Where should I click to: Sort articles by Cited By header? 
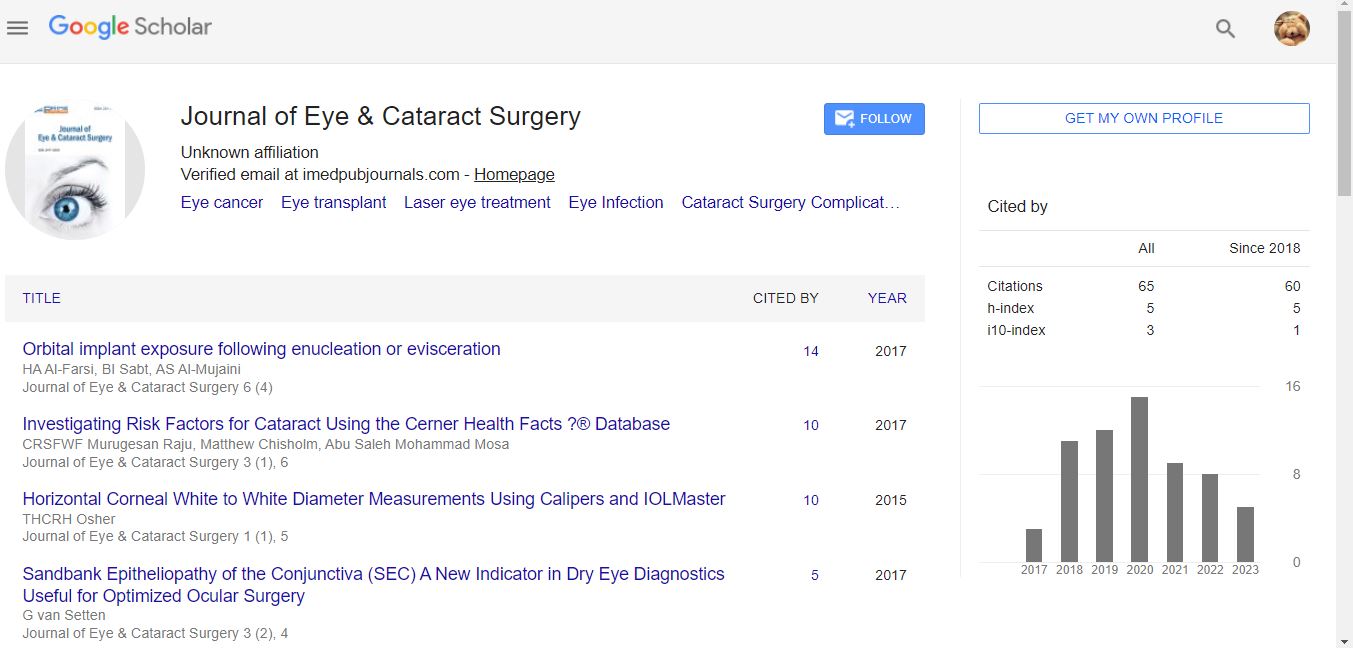point(785,298)
